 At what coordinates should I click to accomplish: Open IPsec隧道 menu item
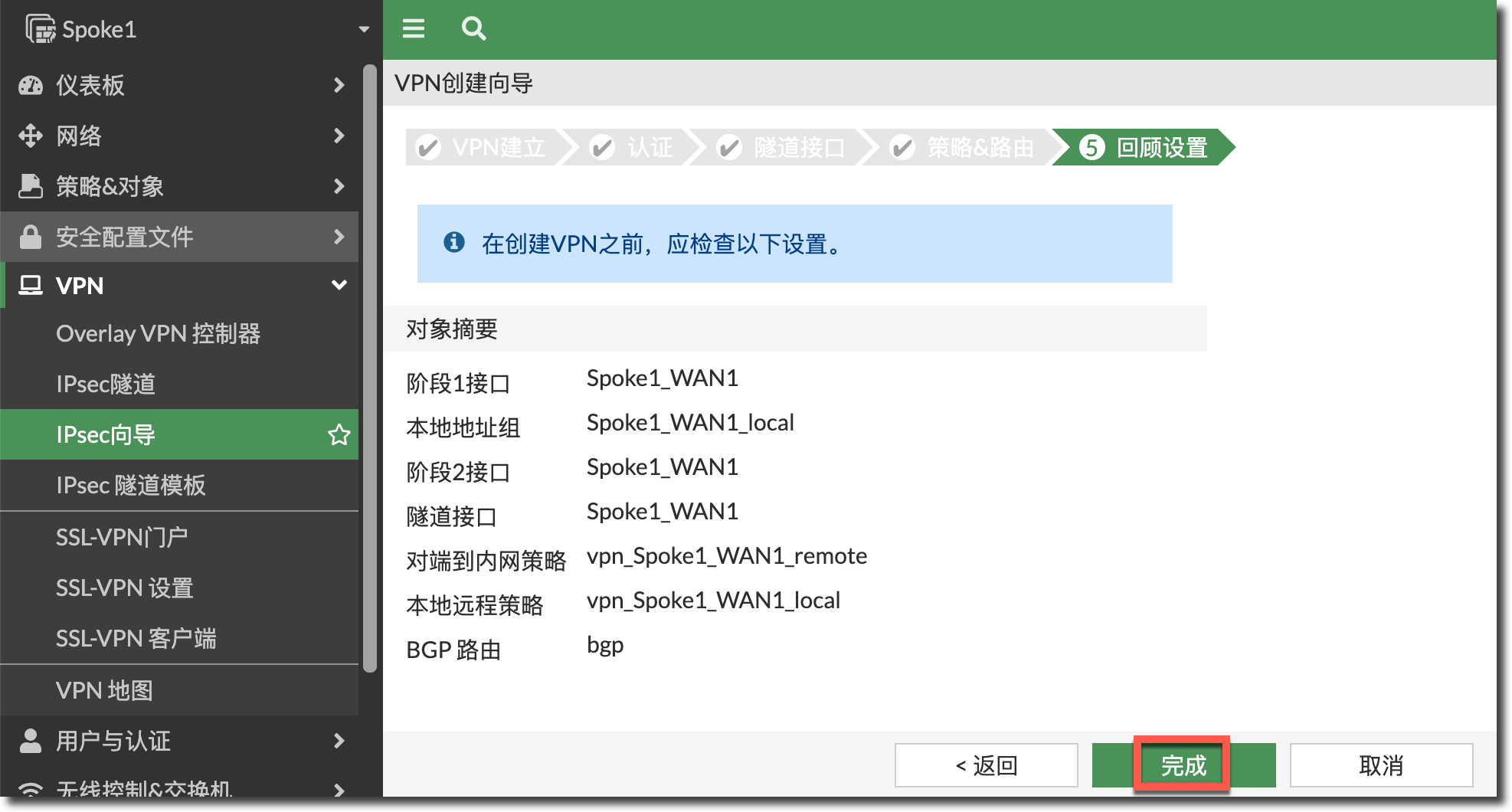[106, 384]
